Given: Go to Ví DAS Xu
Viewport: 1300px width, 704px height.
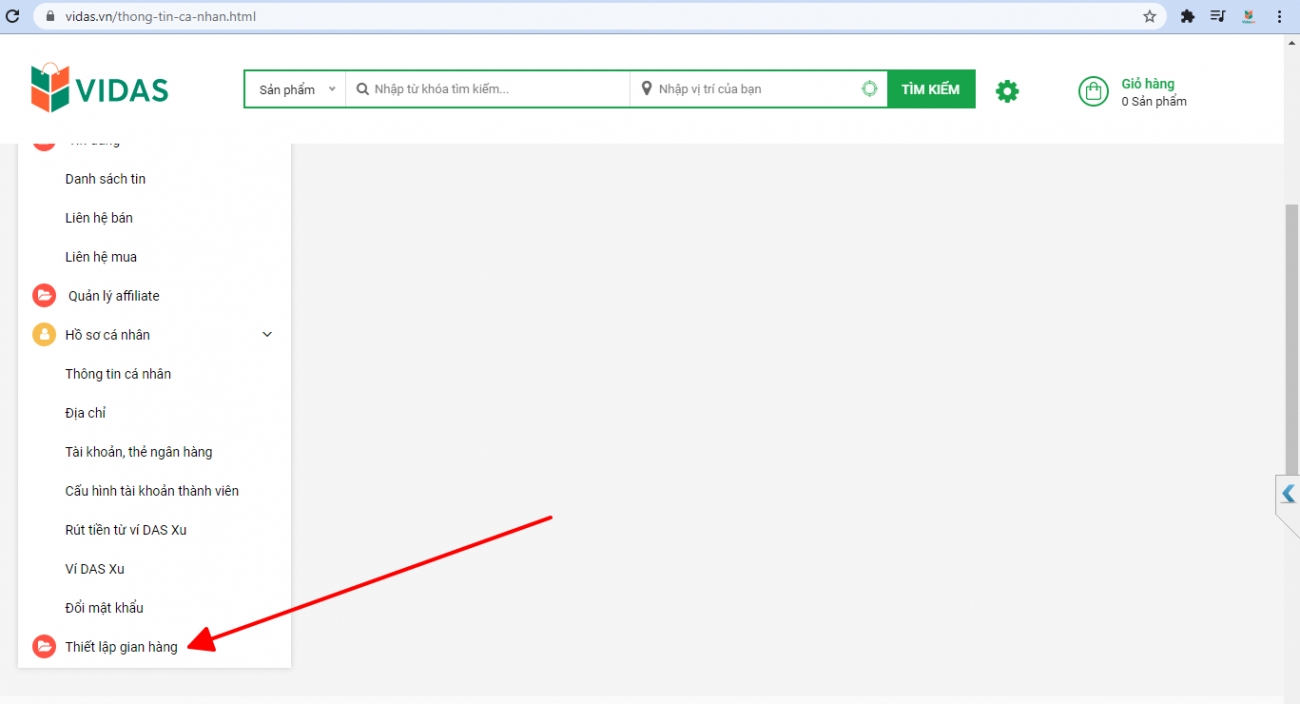Looking at the screenshot, I should click(x=95, y=569).
